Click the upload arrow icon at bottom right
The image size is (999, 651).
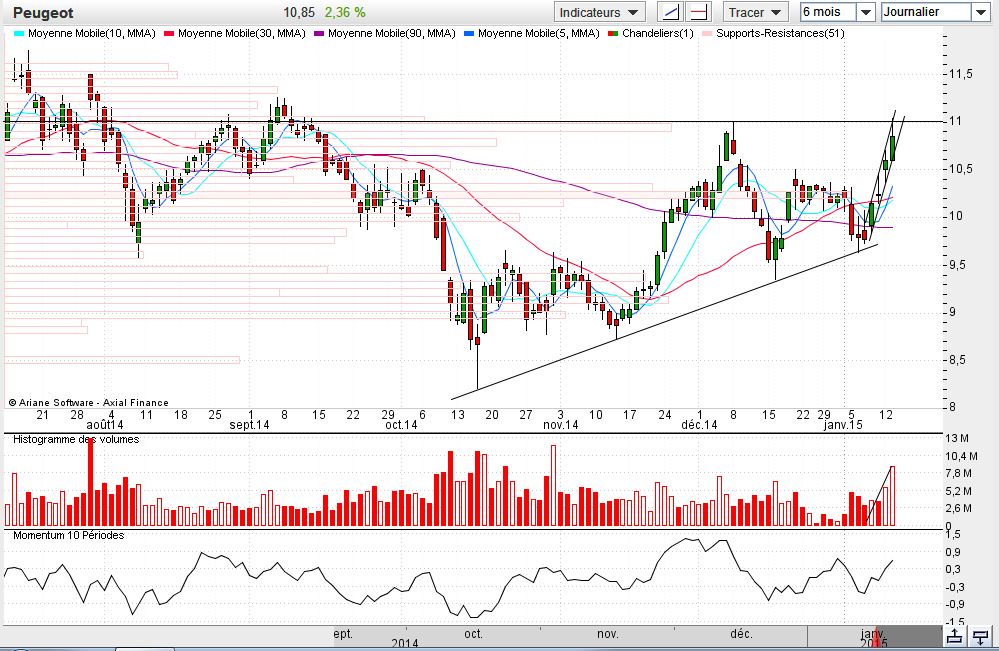click(955, 636)
